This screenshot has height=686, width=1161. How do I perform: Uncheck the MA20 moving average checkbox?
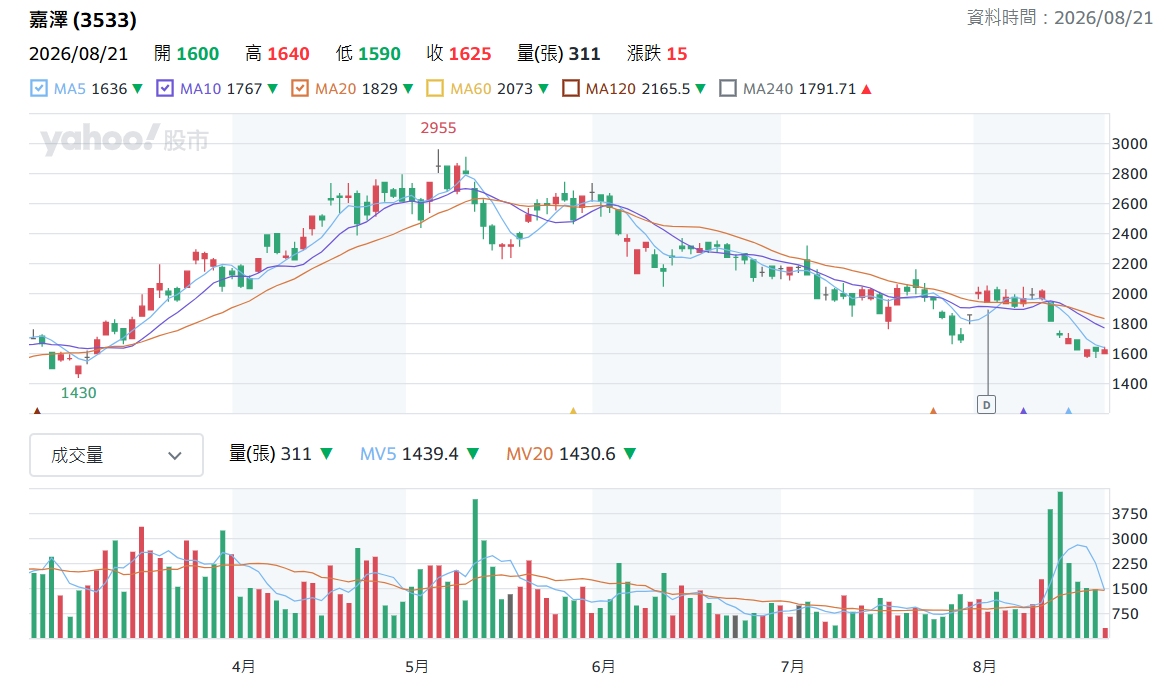[300, 89]
